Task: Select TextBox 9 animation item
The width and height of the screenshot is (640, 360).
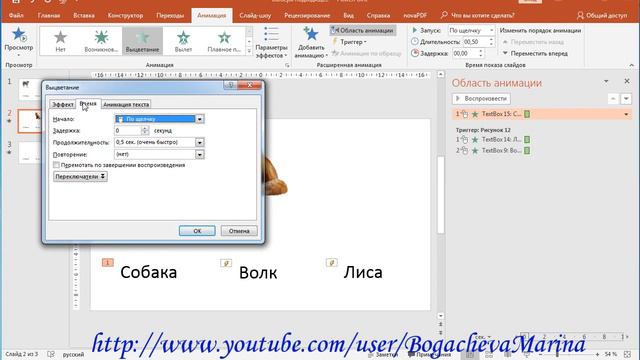Action: coord(494,151)
